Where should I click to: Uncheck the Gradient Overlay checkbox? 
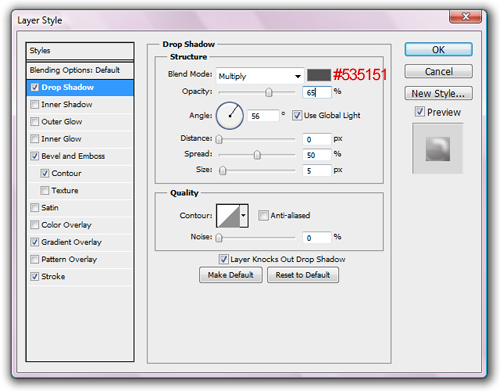point(34,242)
